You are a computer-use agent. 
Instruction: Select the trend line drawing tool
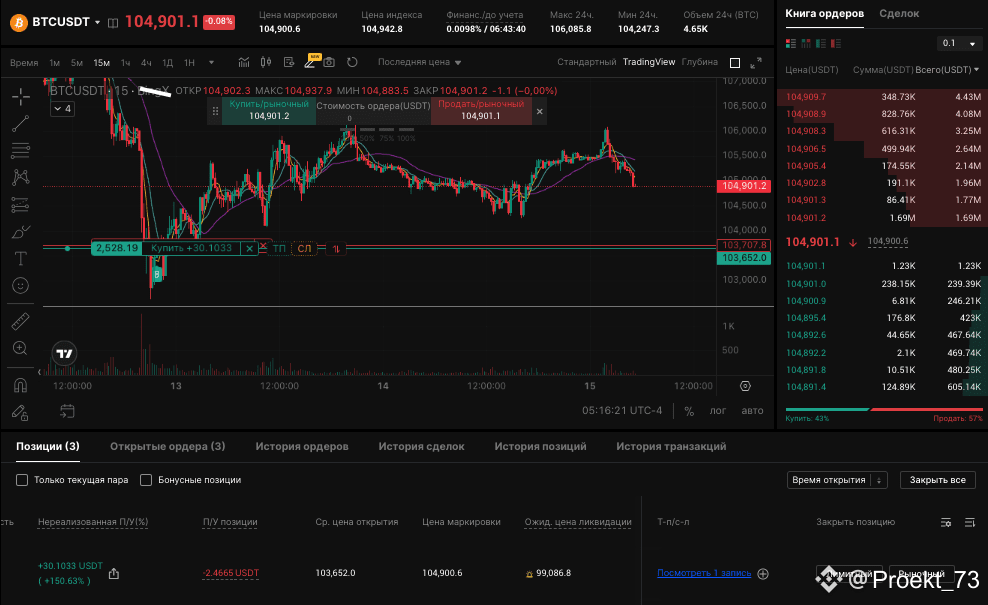coord(20,124)
